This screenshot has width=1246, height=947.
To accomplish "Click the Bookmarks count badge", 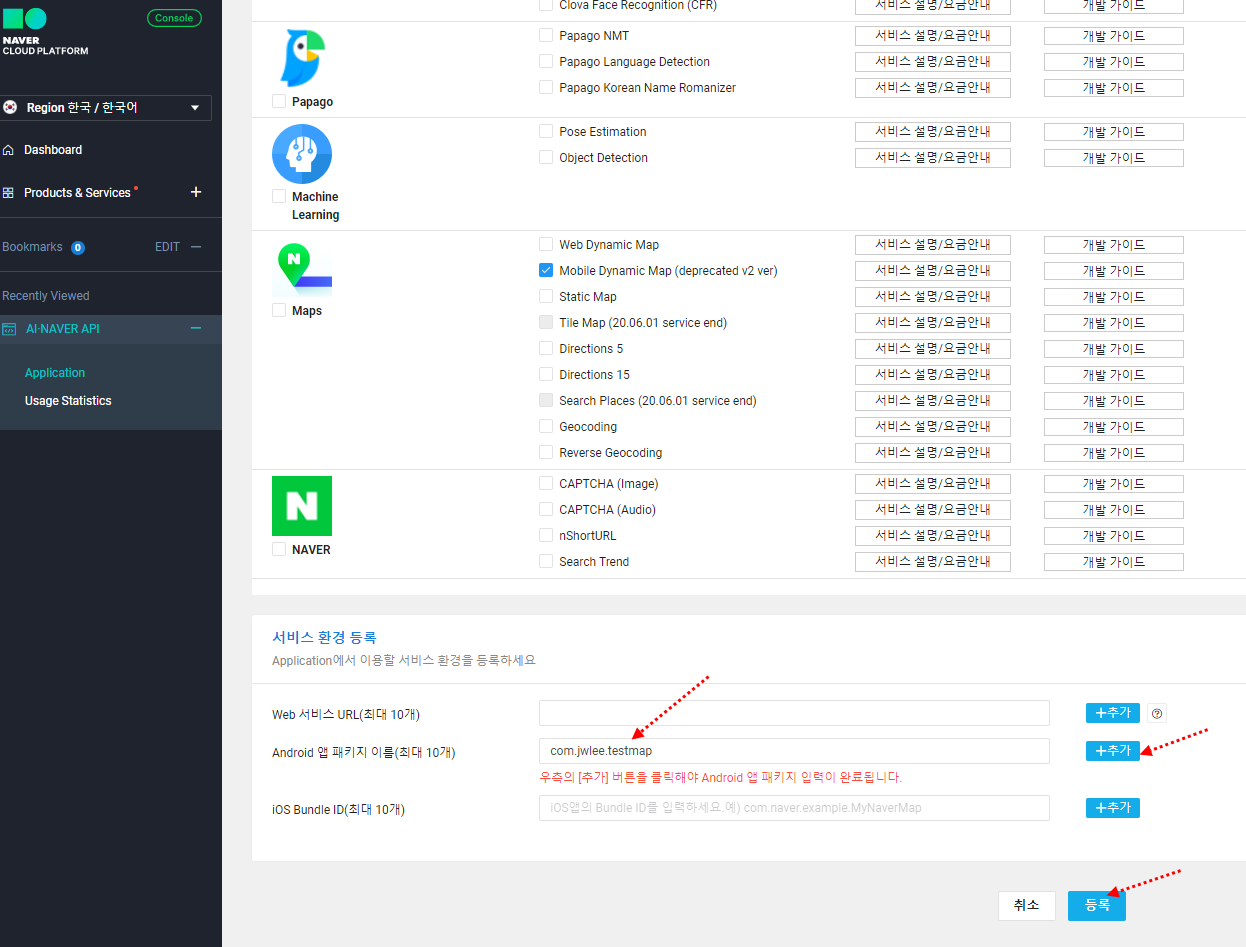I will click(x=78, y=248).
